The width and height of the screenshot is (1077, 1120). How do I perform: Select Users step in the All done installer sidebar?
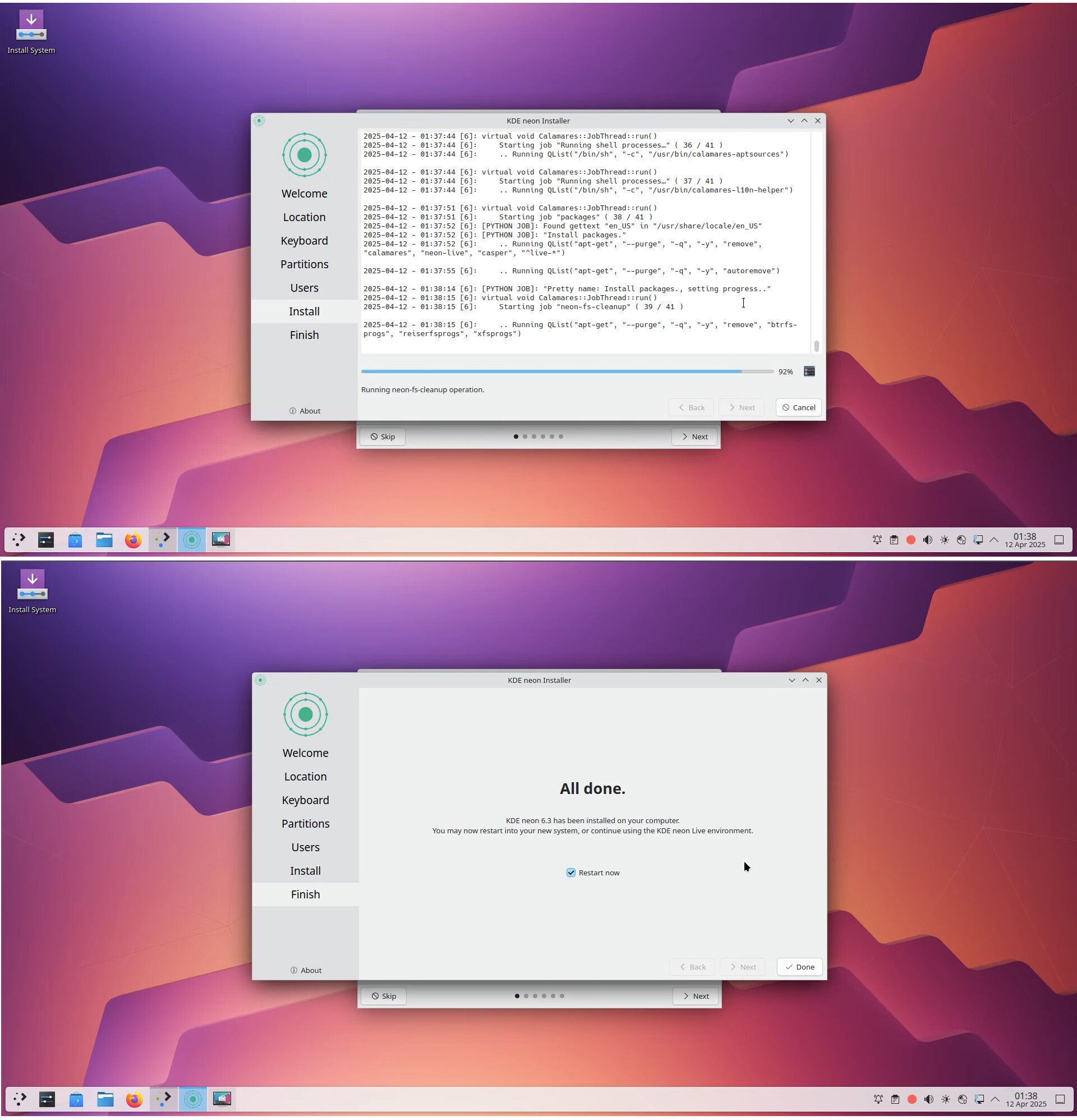click(x=305, y=847)
